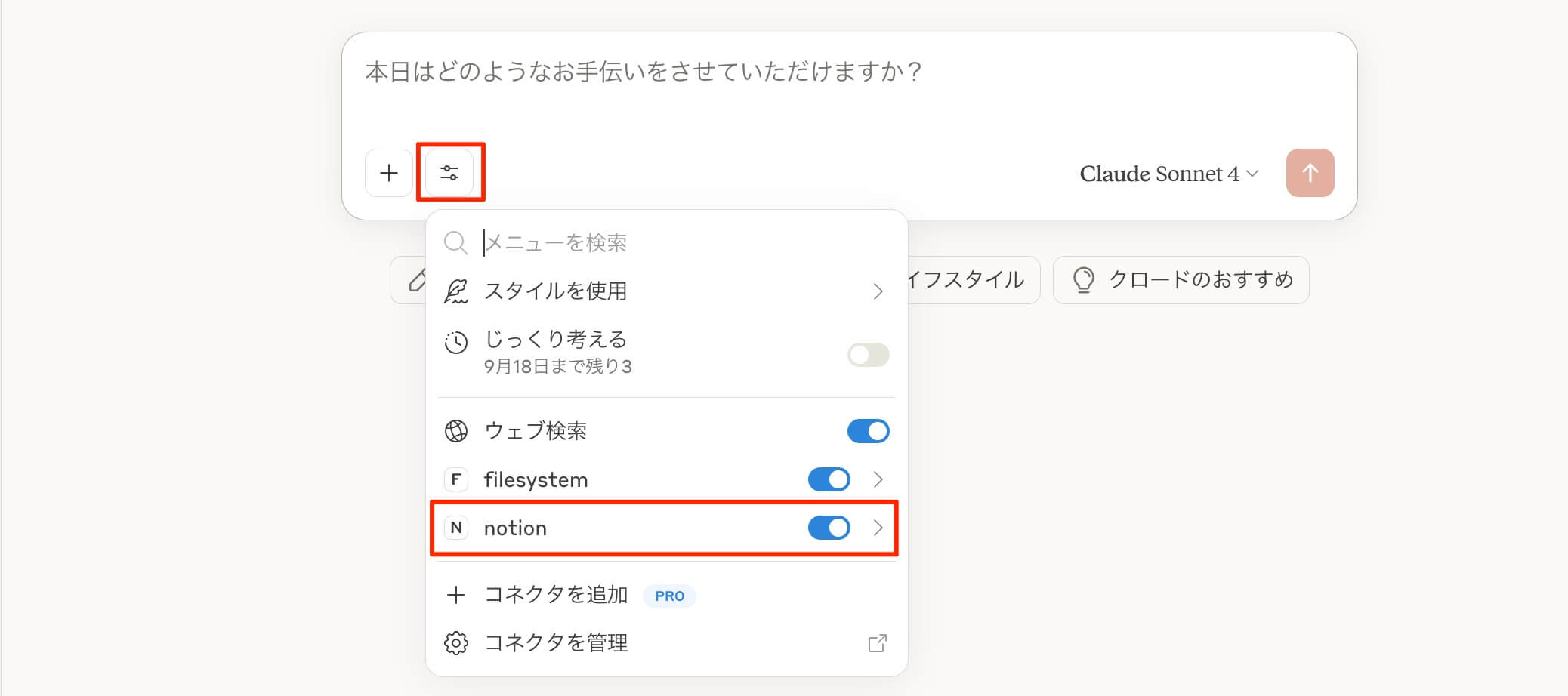
Task: Turn off the ウェブ検索 toggle
Action: 868,431
